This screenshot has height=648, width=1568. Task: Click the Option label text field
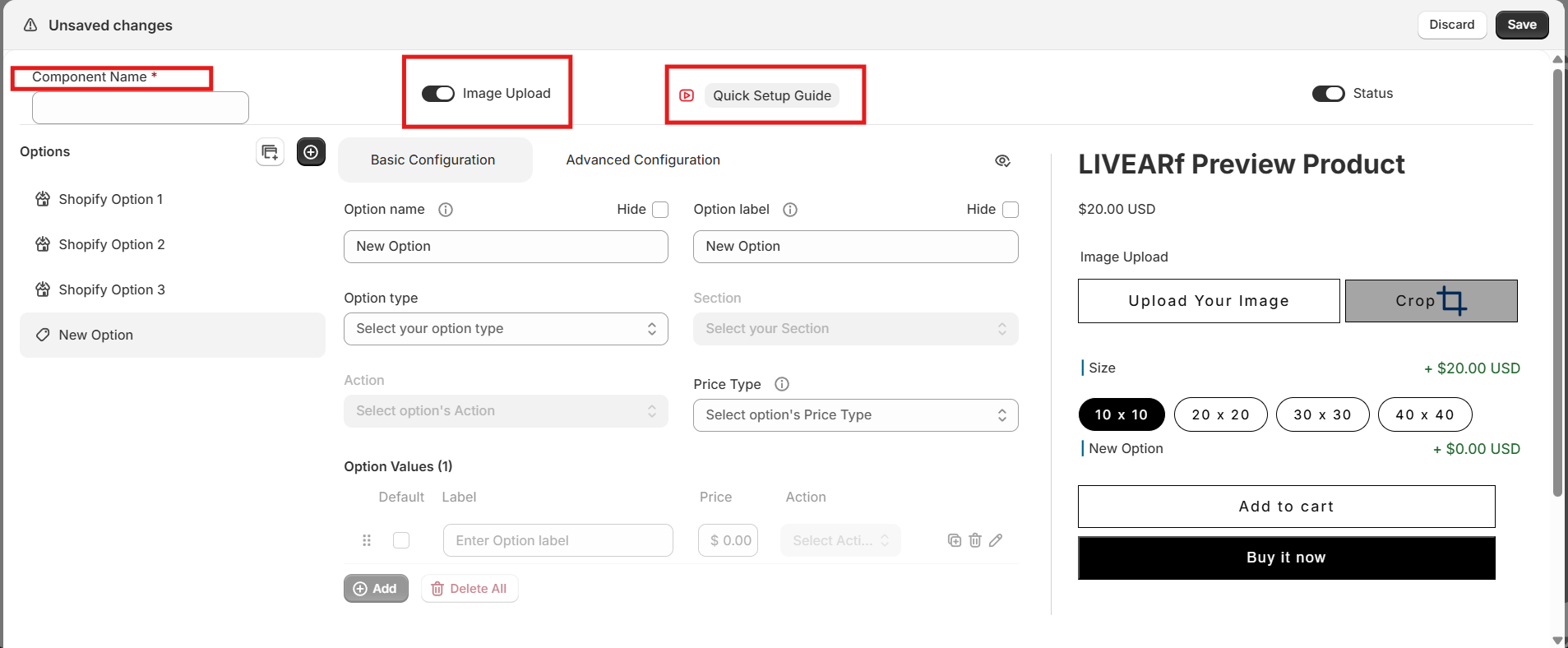click(855, 247)
